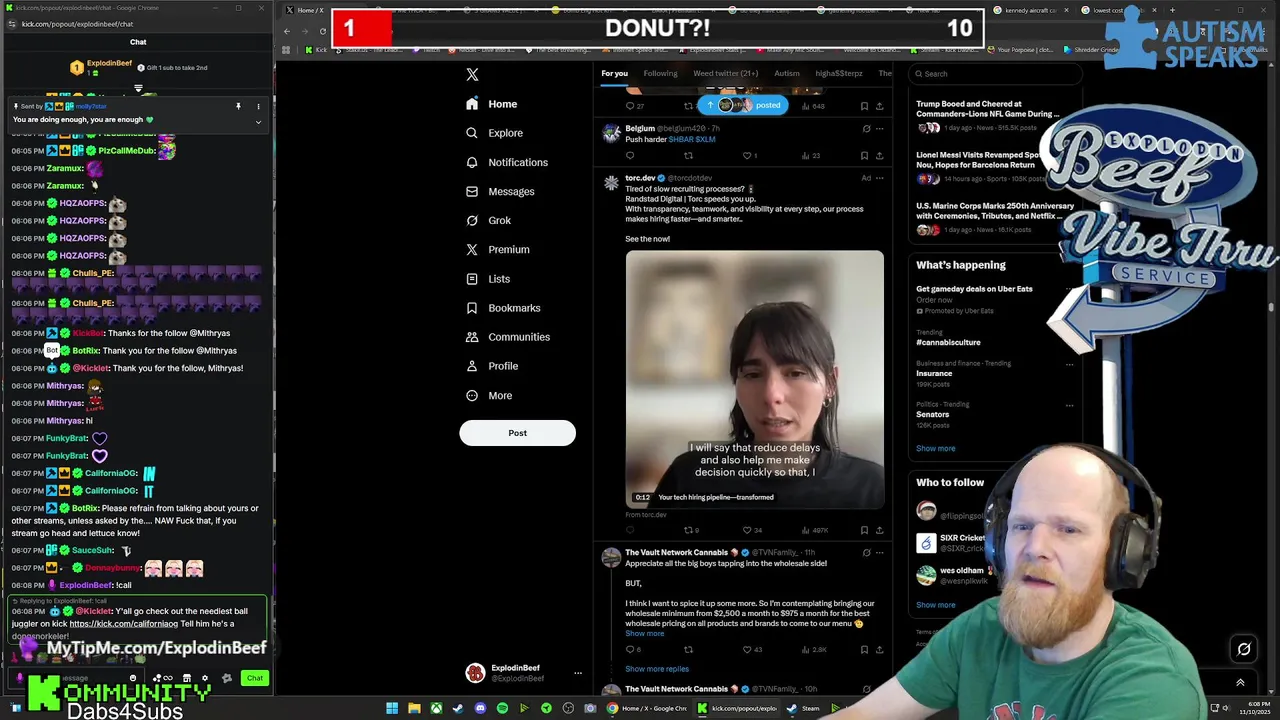The width and height of the screenshot is (1280, 720).
Task: Show more under Who to follow
Action: pyautogui.click(x=935, y=605)
